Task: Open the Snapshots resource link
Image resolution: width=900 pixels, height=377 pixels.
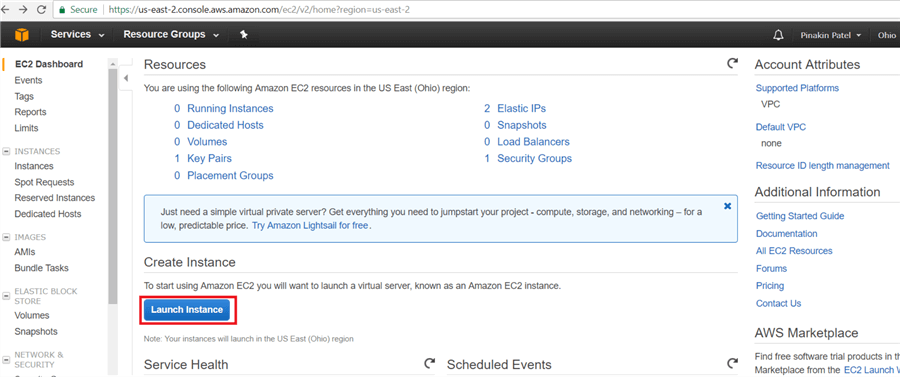Action: click(522, 125)
